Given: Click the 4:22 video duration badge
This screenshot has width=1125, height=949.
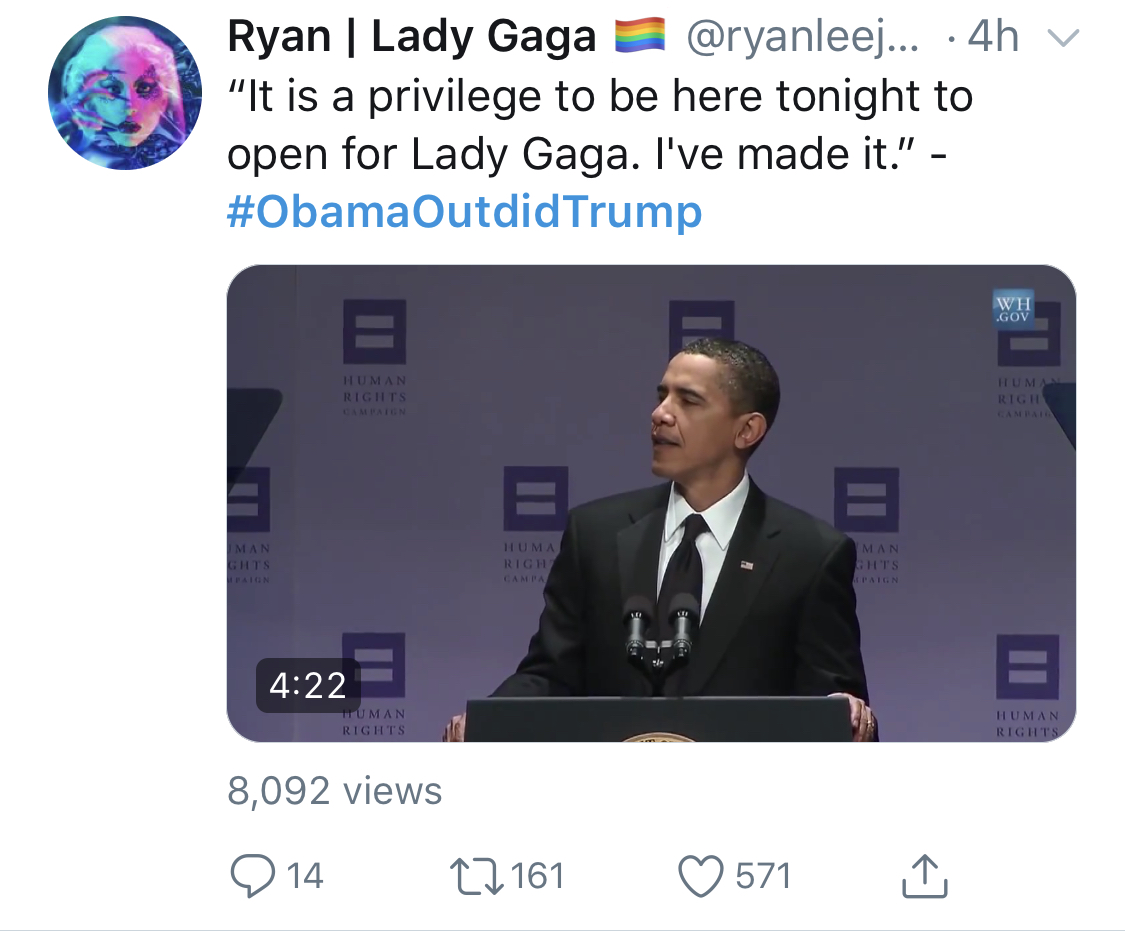Looking at the screenshot, I should [308, 685].
